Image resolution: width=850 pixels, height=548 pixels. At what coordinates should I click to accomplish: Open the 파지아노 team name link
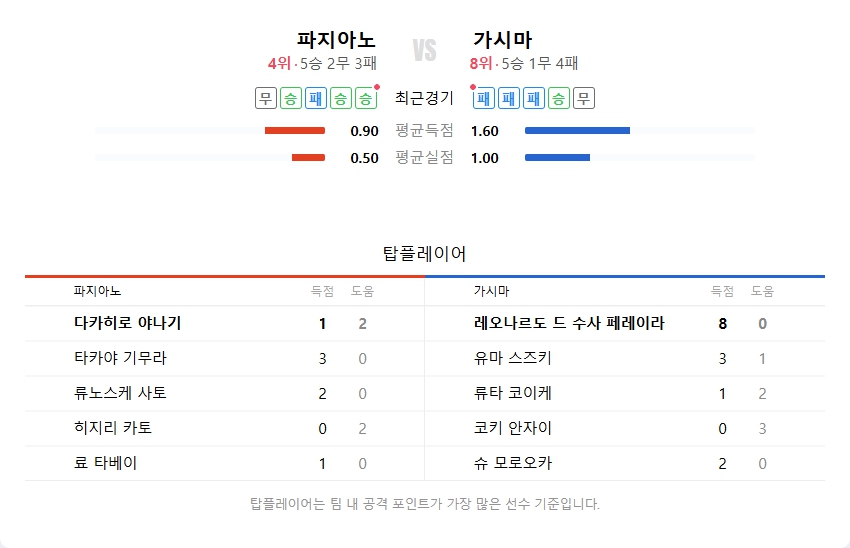click(x=336, y=40)
